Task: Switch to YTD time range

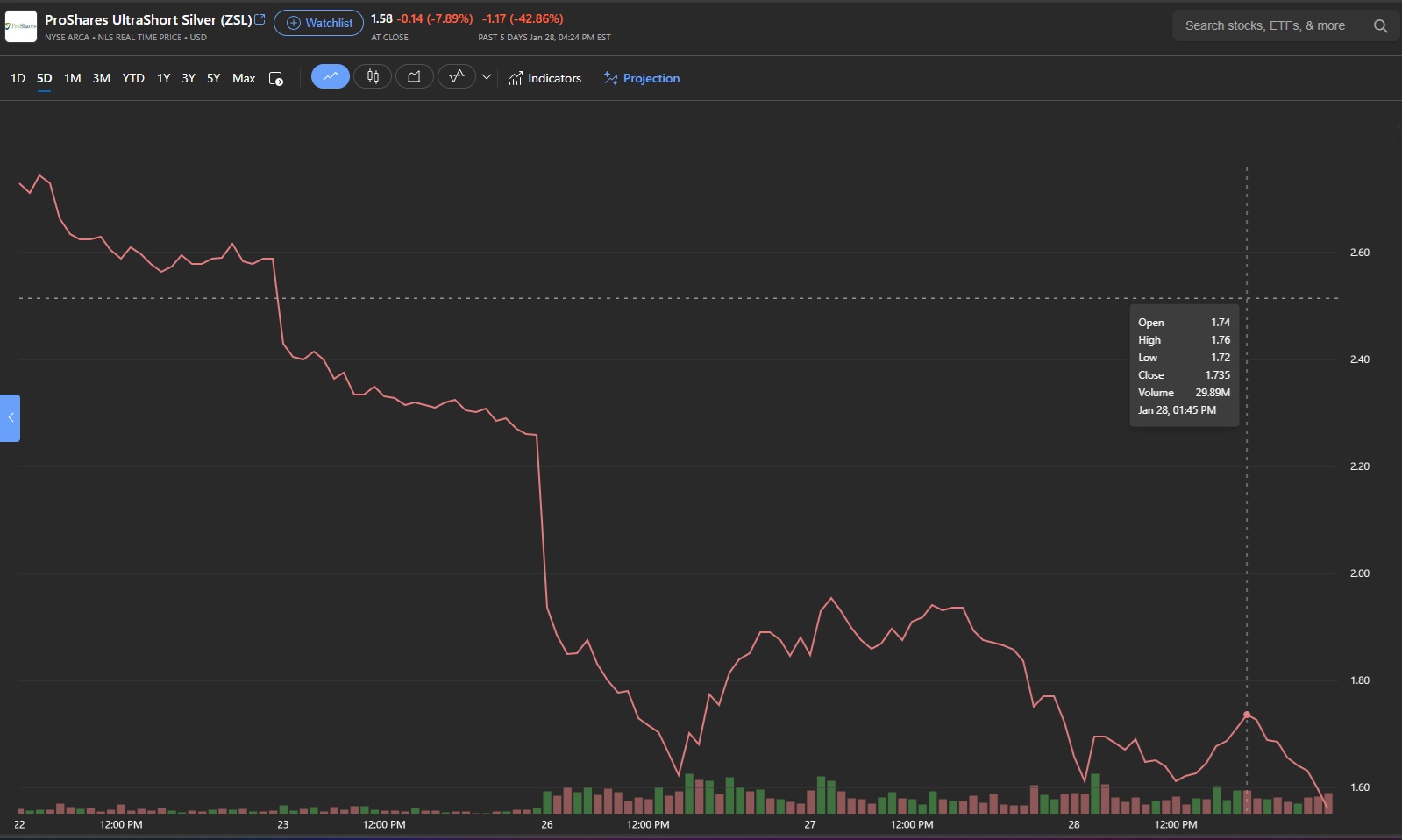Action: pos(133,78)
